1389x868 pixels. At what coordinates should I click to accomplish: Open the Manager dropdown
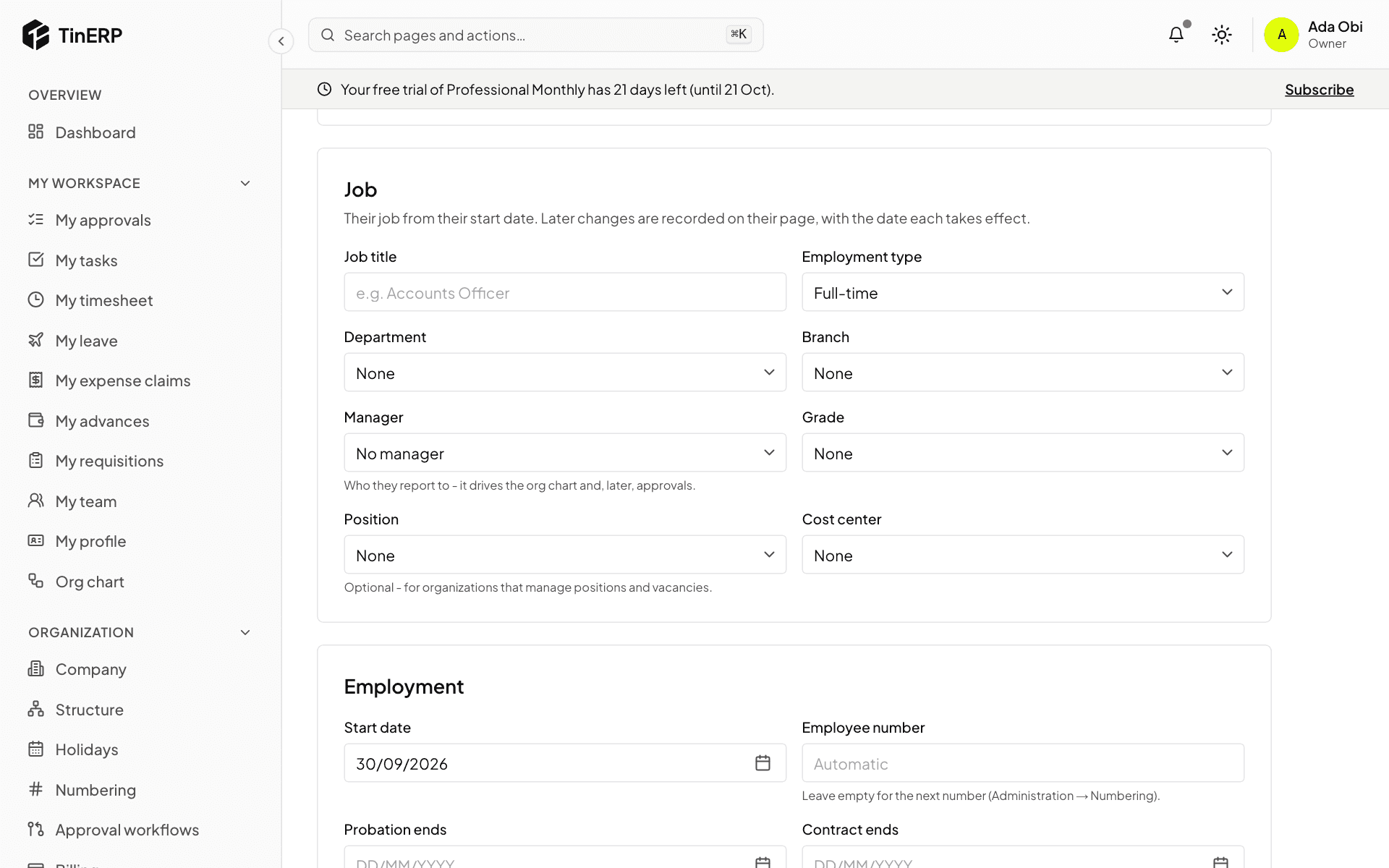tap(565, 453)
